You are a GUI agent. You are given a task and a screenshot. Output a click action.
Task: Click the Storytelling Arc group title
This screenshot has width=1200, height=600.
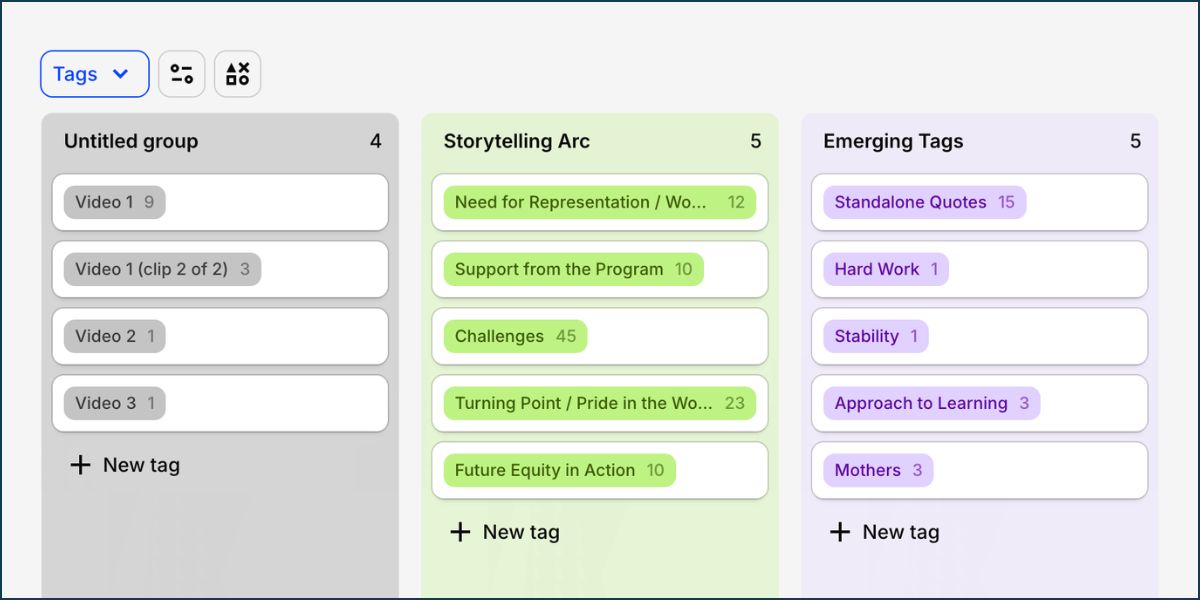tap(517, 141)
